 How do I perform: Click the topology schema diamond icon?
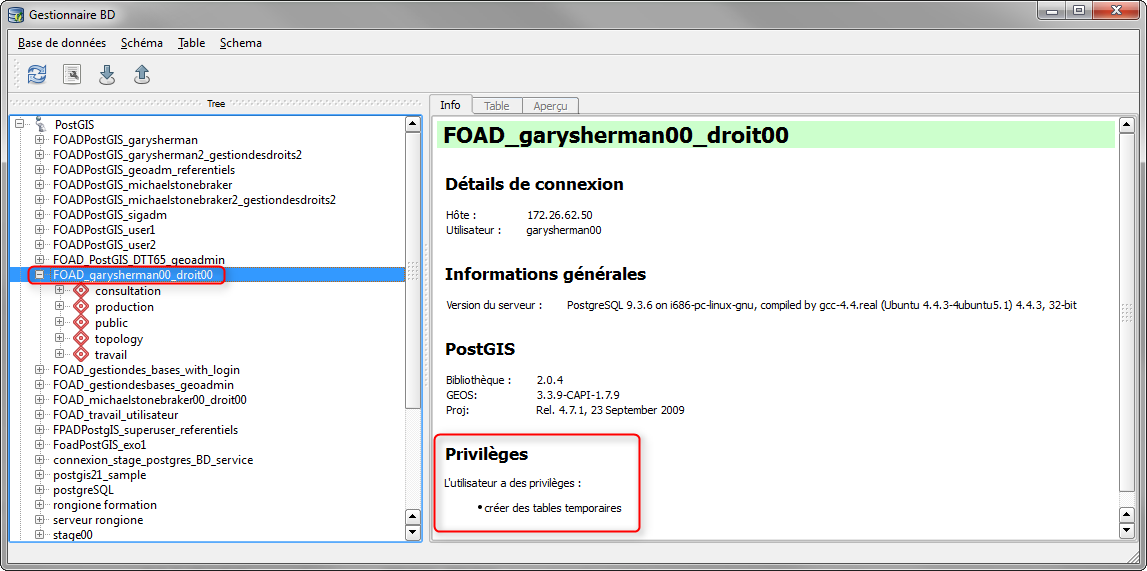click(x=81, y=339)
